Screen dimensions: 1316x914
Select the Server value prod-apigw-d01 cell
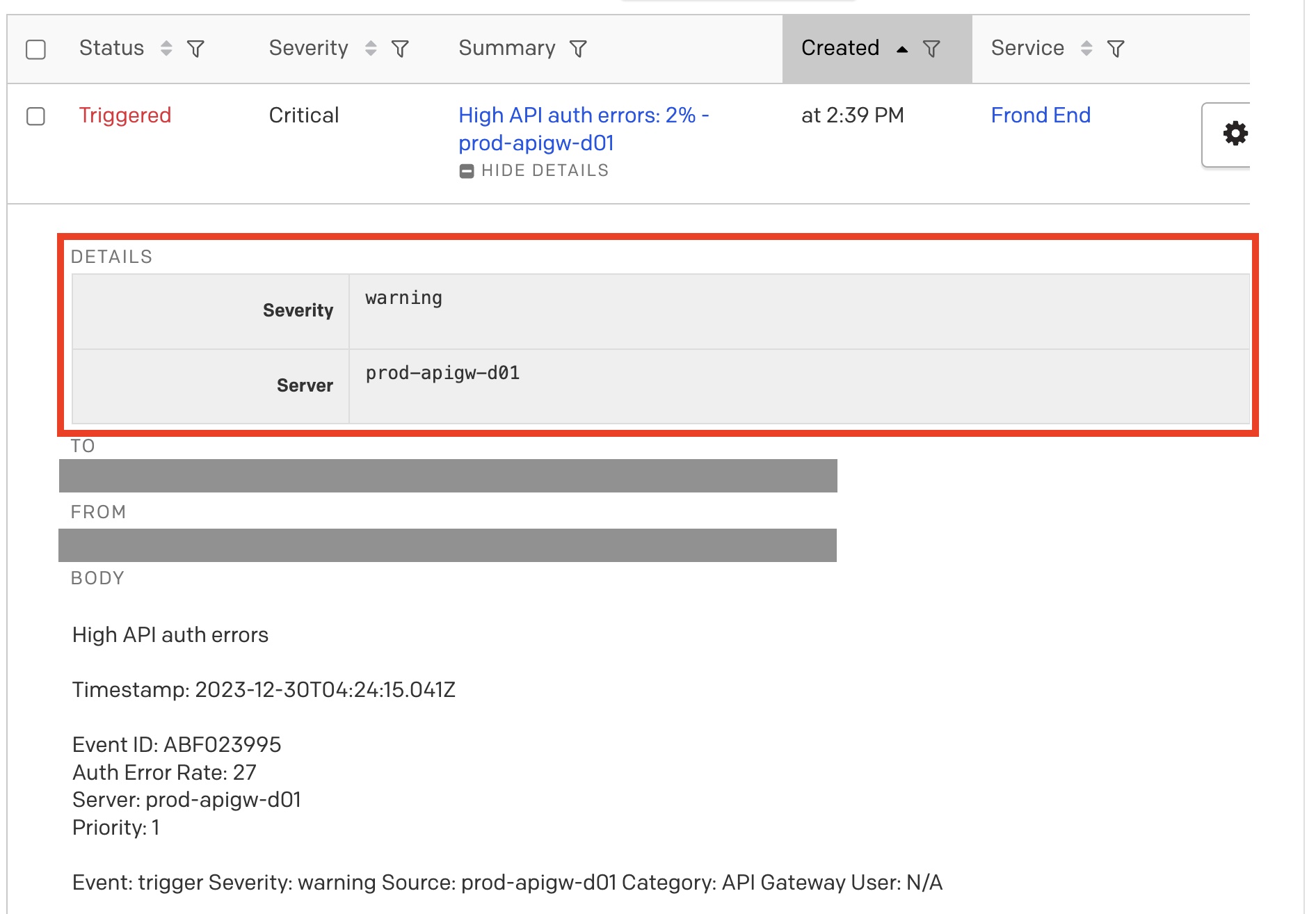pyautogui.click(x=442, y=373)
